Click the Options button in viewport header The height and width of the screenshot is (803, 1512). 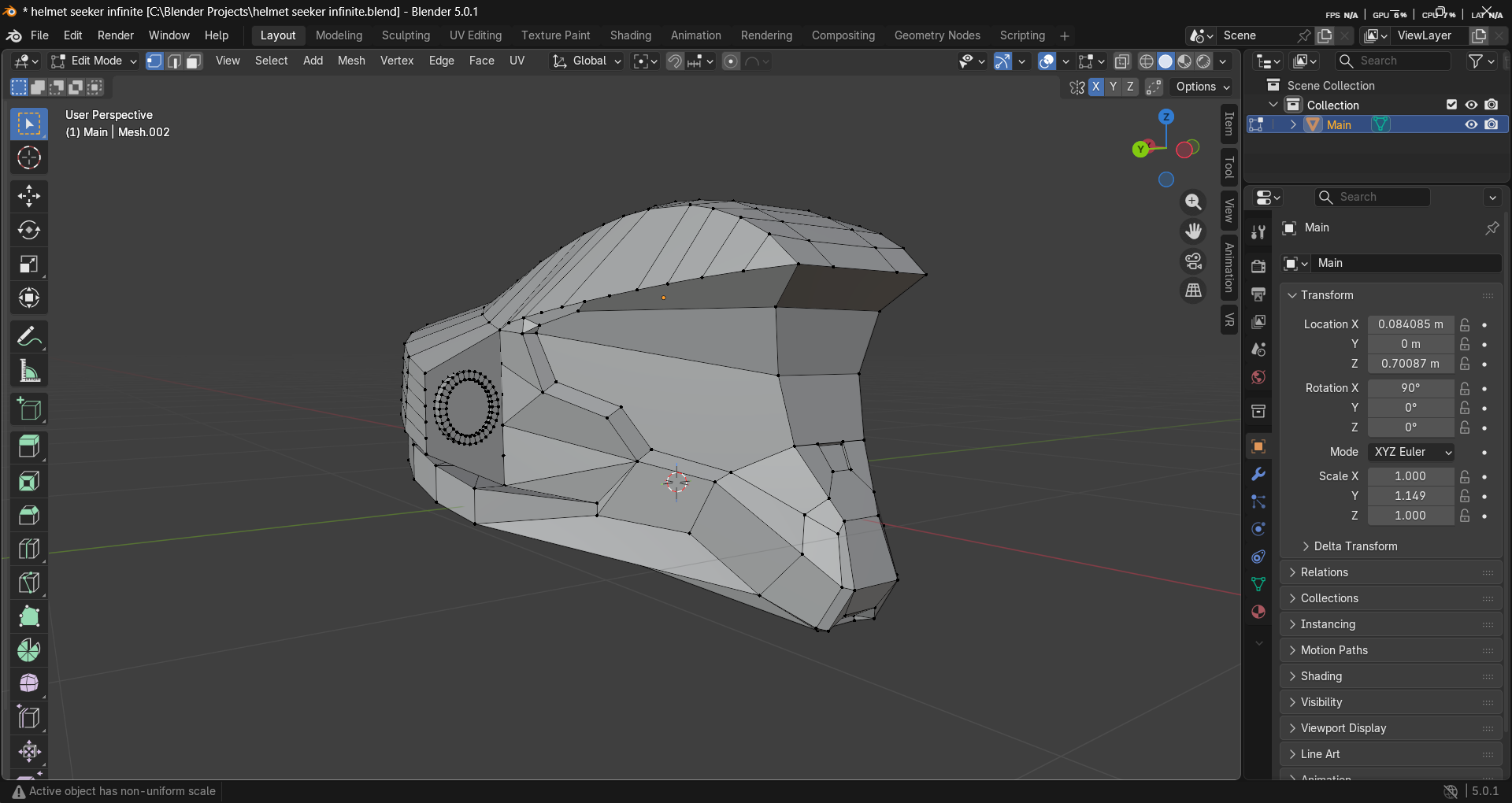tap(1202, 87)
